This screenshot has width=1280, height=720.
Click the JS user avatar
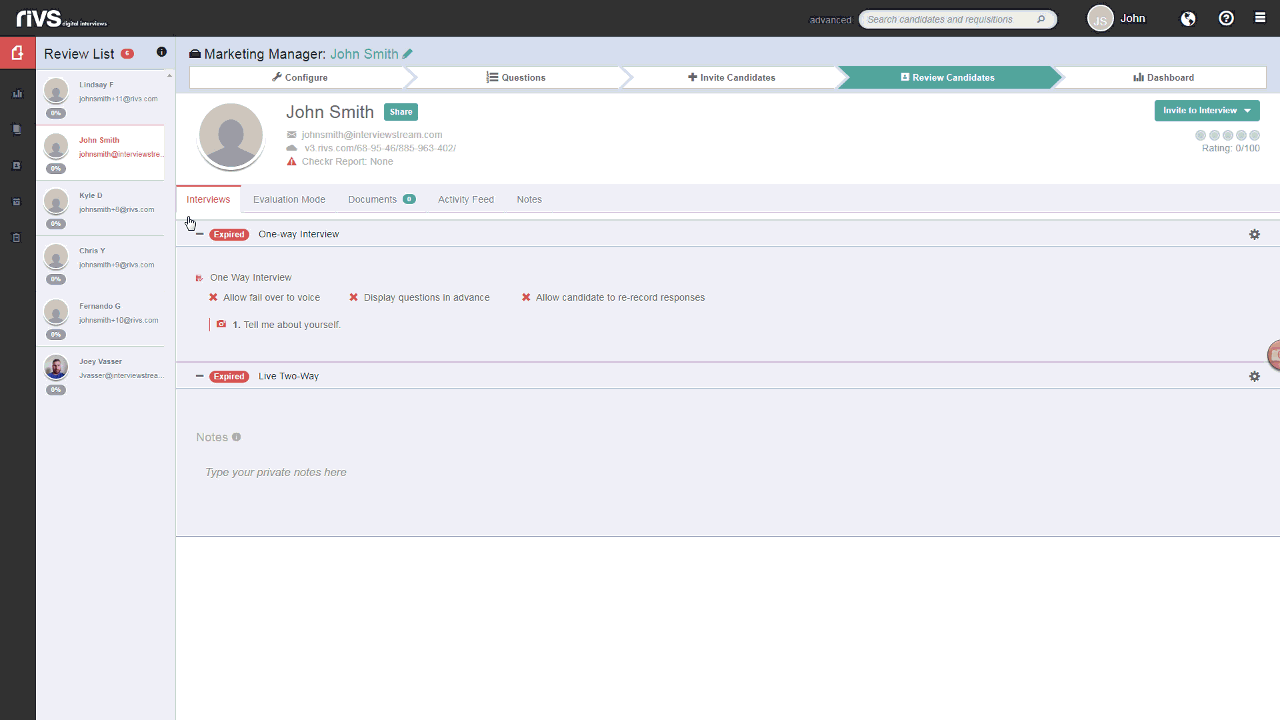pyautogui.click(x=1100, y=18)
